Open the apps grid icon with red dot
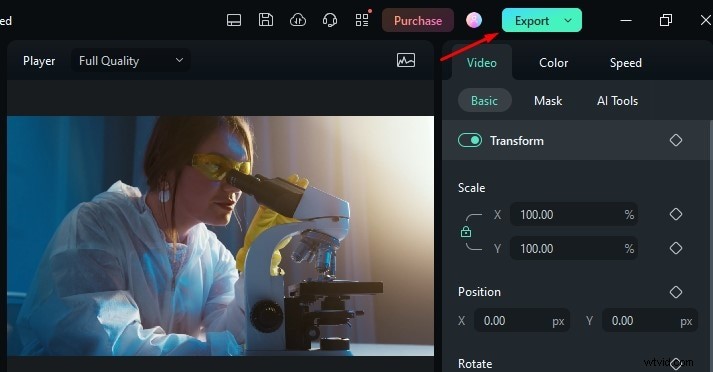This screenshot has width=713, height=372. coord(362,20)
